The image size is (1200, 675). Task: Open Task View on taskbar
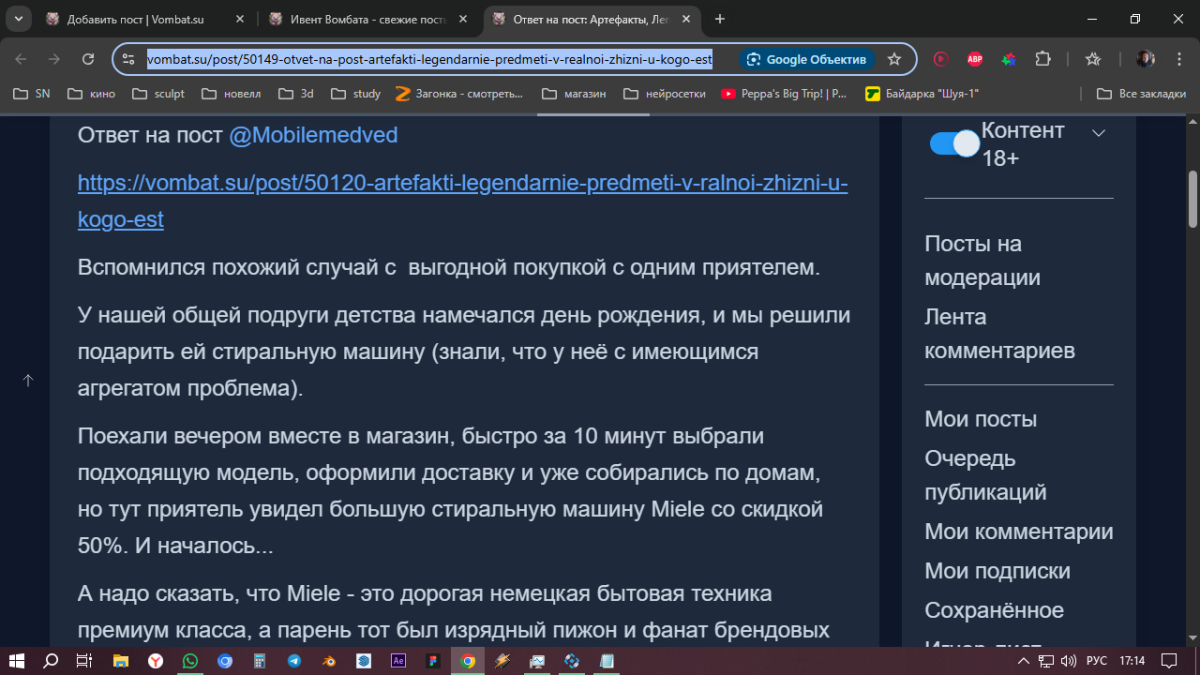pos(84,661)
